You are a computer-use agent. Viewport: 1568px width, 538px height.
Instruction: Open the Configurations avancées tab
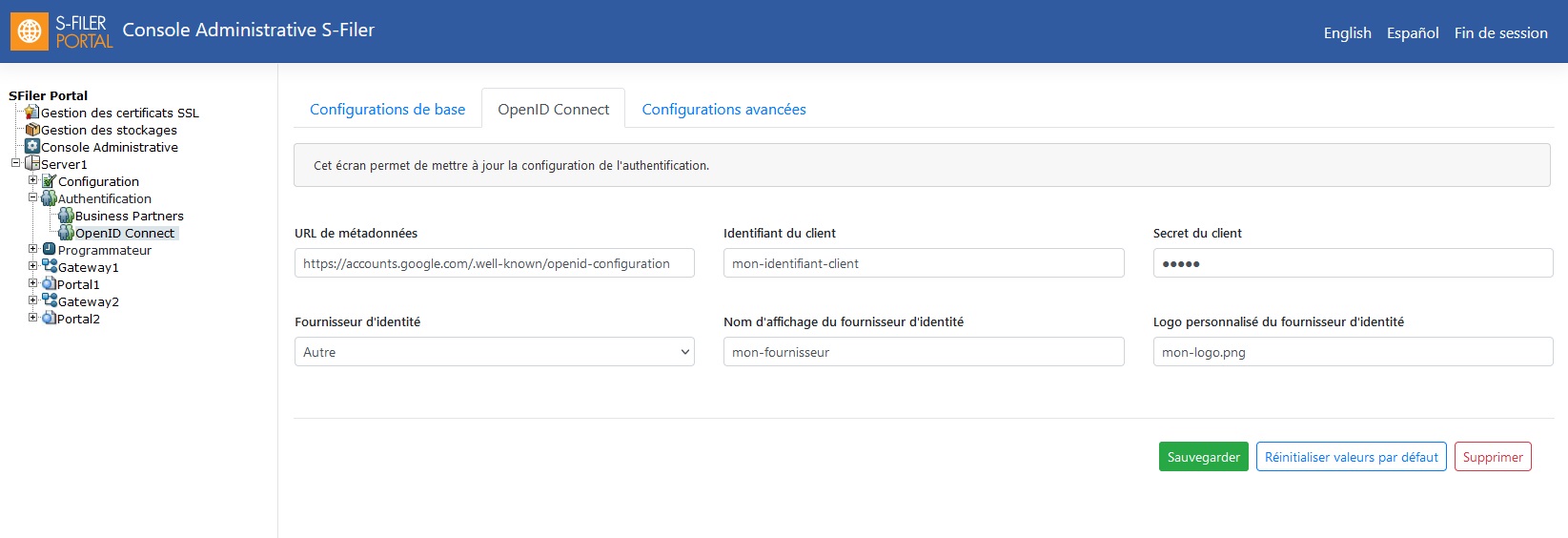(x=724, y=109)
